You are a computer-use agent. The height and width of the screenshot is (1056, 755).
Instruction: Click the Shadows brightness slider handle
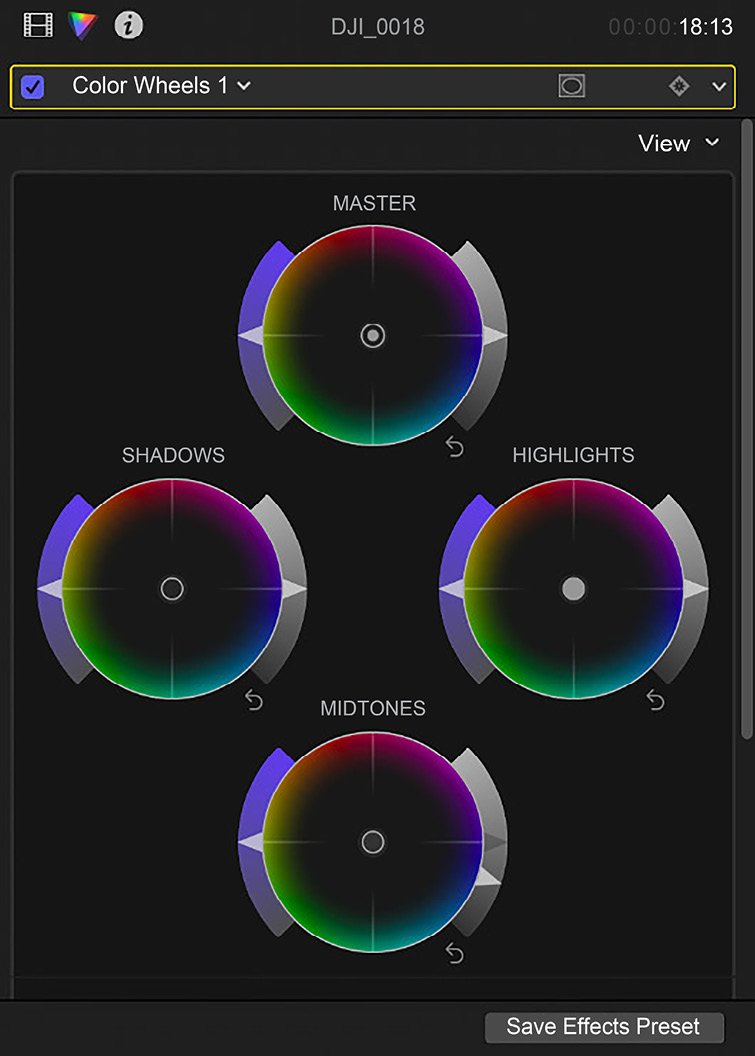tap(294, 589)
